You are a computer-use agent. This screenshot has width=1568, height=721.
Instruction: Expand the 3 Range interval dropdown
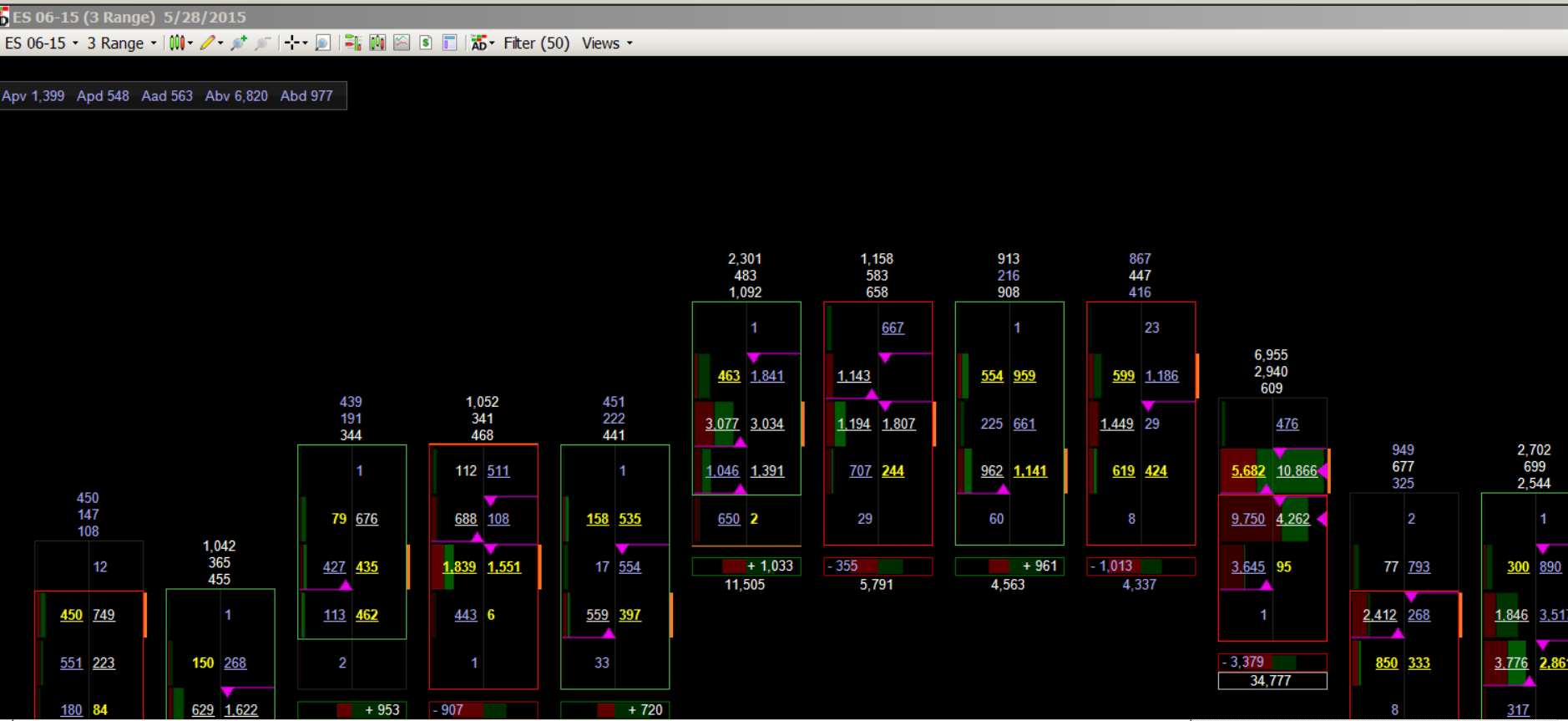(x=122, y=43)
